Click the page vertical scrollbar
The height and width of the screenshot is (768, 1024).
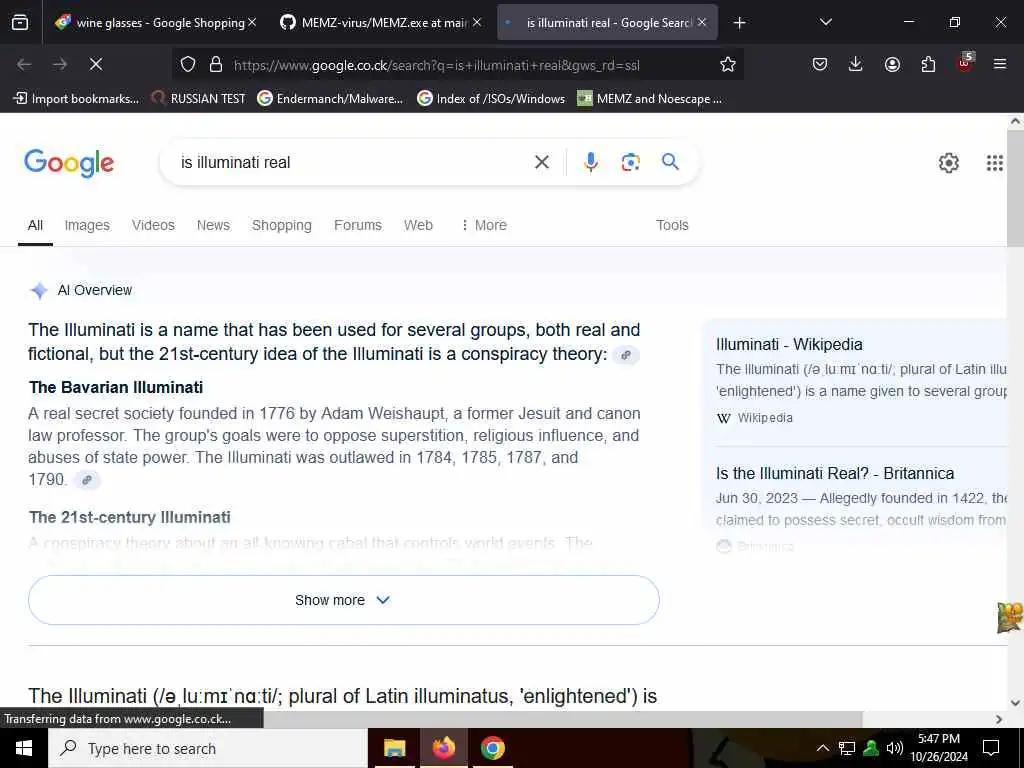tap(1015, 187)
